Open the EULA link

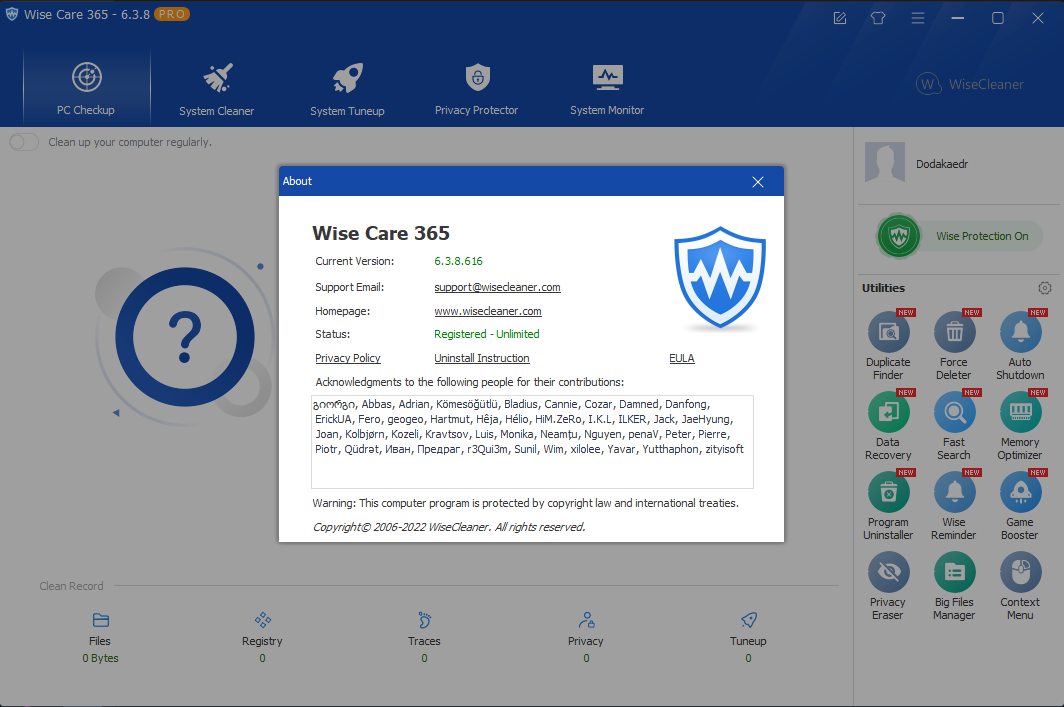(x=681, y=358)
